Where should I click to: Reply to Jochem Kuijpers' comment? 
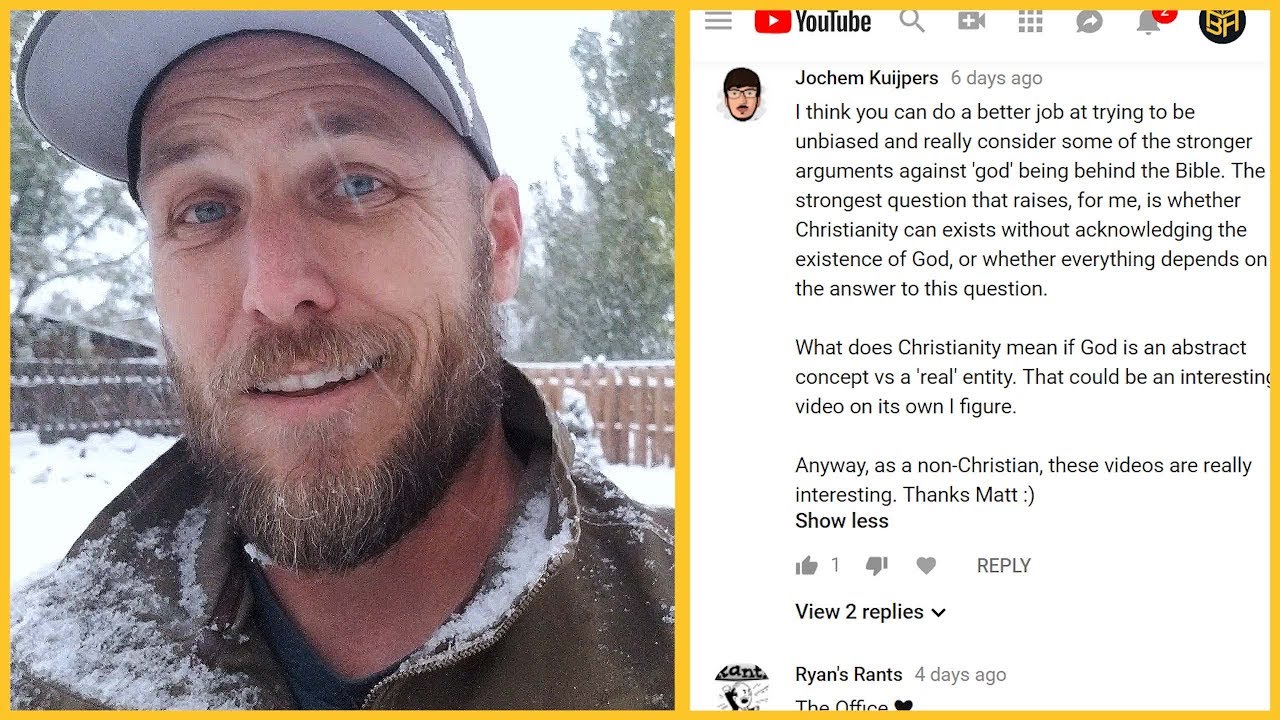tap(1003, 566)
